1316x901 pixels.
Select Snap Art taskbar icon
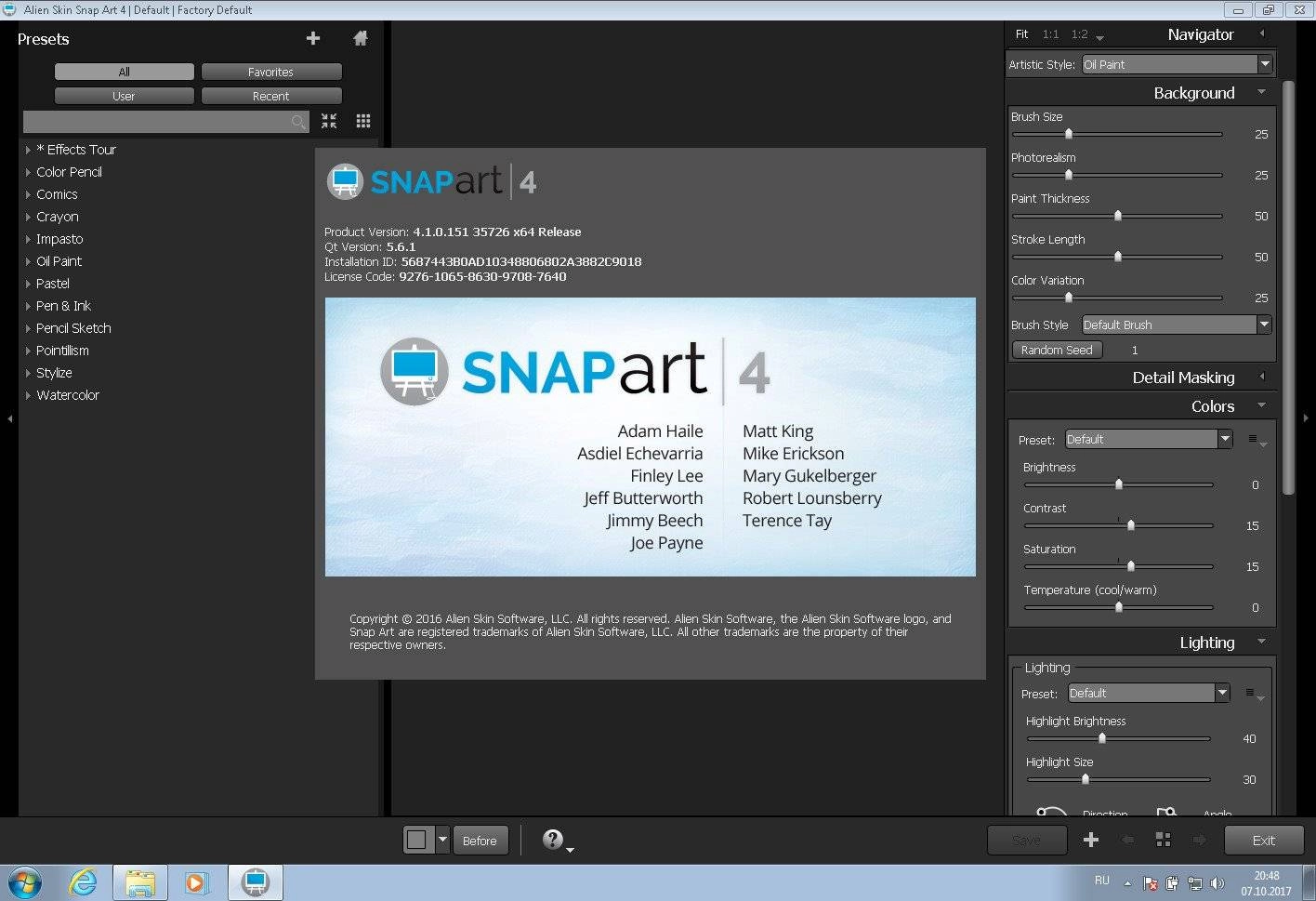click(x=256, y=881)
